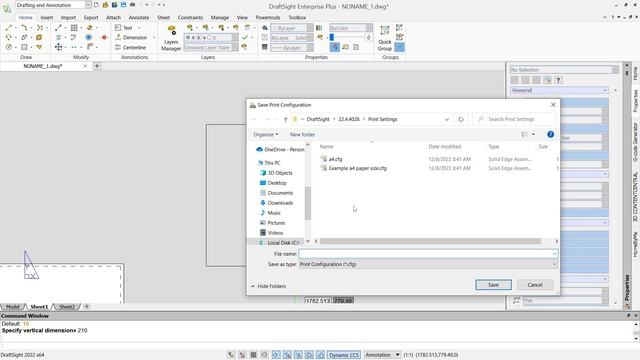Click the Save button in dialog
640x360 pixels.
click(493, 285)
